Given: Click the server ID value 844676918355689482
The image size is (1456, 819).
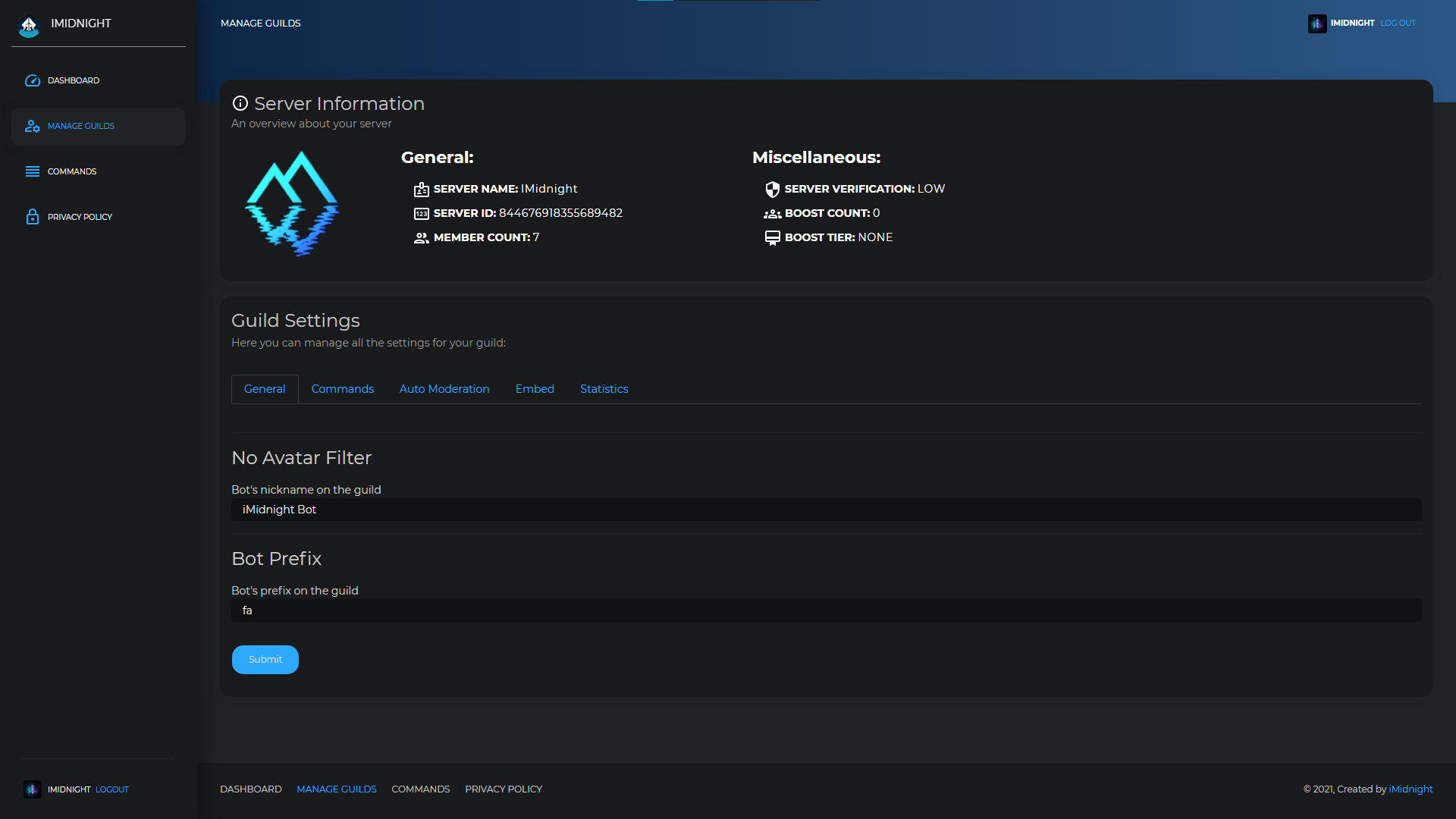Looking at the screenshot, I should (x=560, y=213).
